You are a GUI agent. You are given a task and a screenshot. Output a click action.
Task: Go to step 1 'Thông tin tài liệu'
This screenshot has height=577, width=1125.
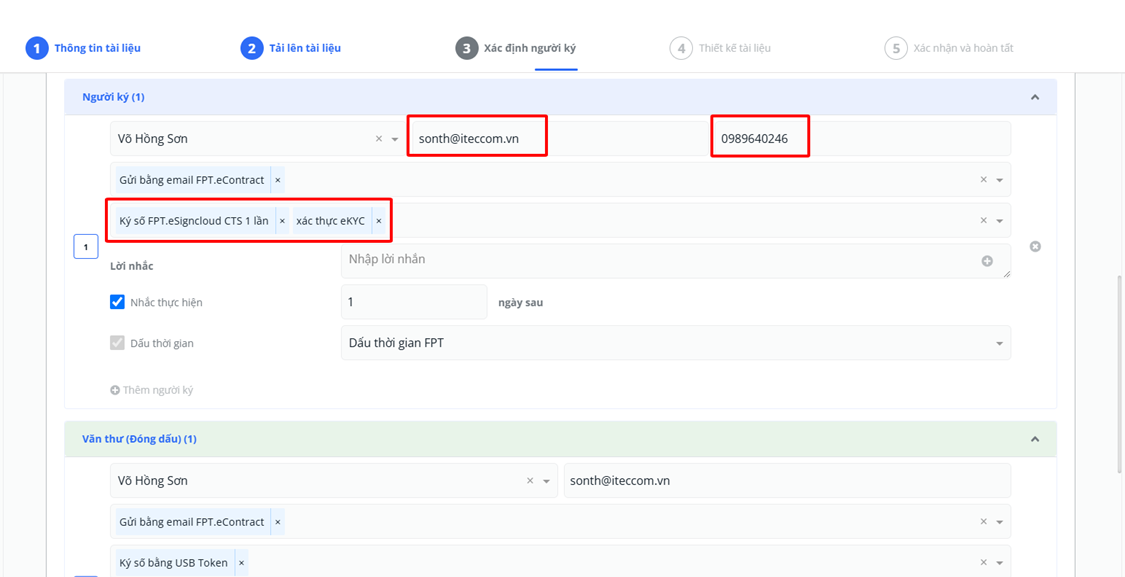[x=83, y=48]
